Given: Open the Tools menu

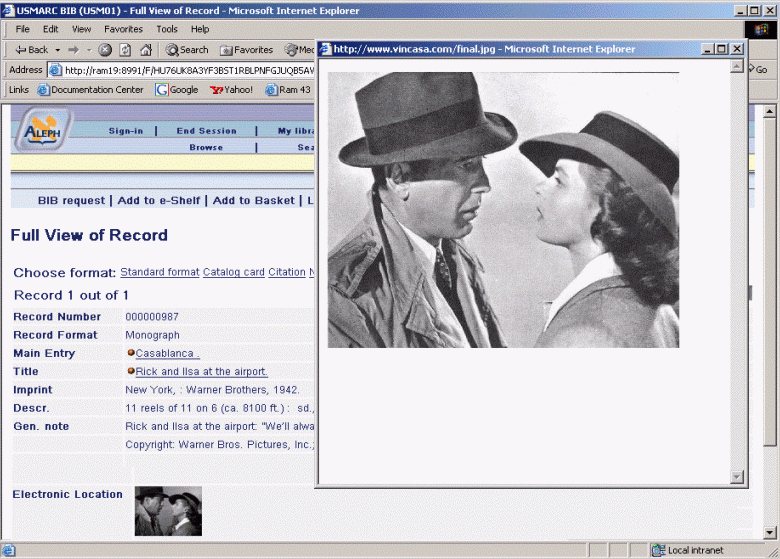Looking at the screenshot, I should pos(167,29).
